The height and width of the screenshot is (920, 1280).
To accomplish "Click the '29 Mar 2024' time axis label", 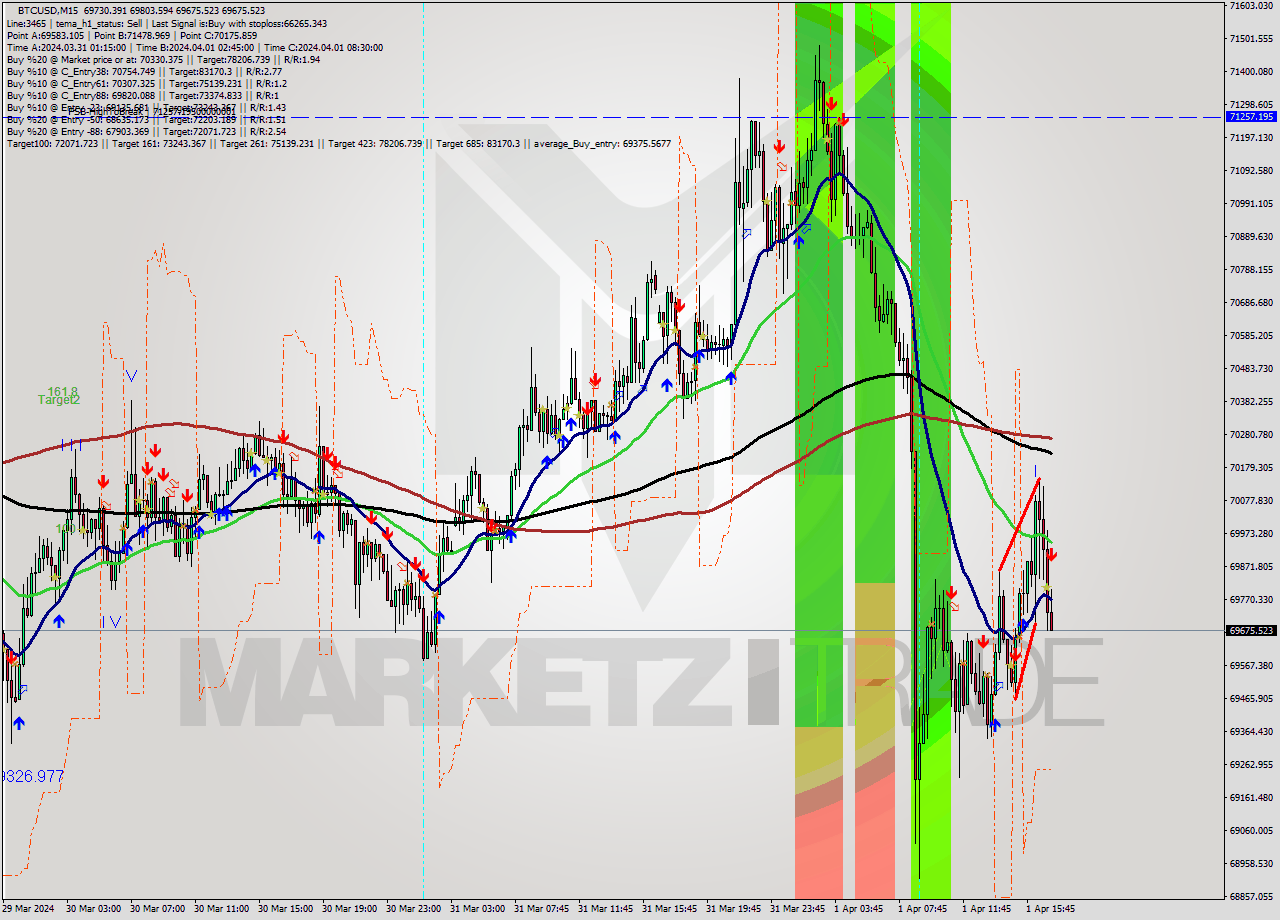I will [29, 909].
